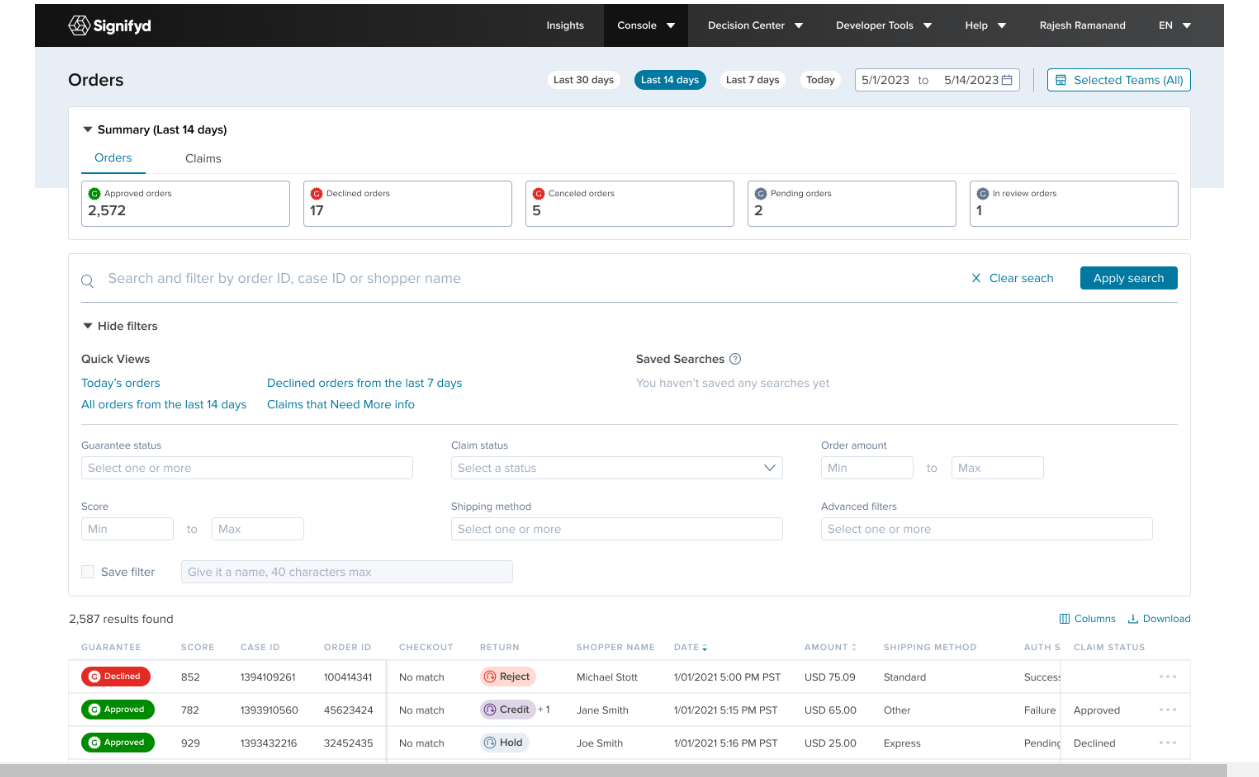
Task: Switch range to Last 7 days
Action: click(x=752, y=80)
